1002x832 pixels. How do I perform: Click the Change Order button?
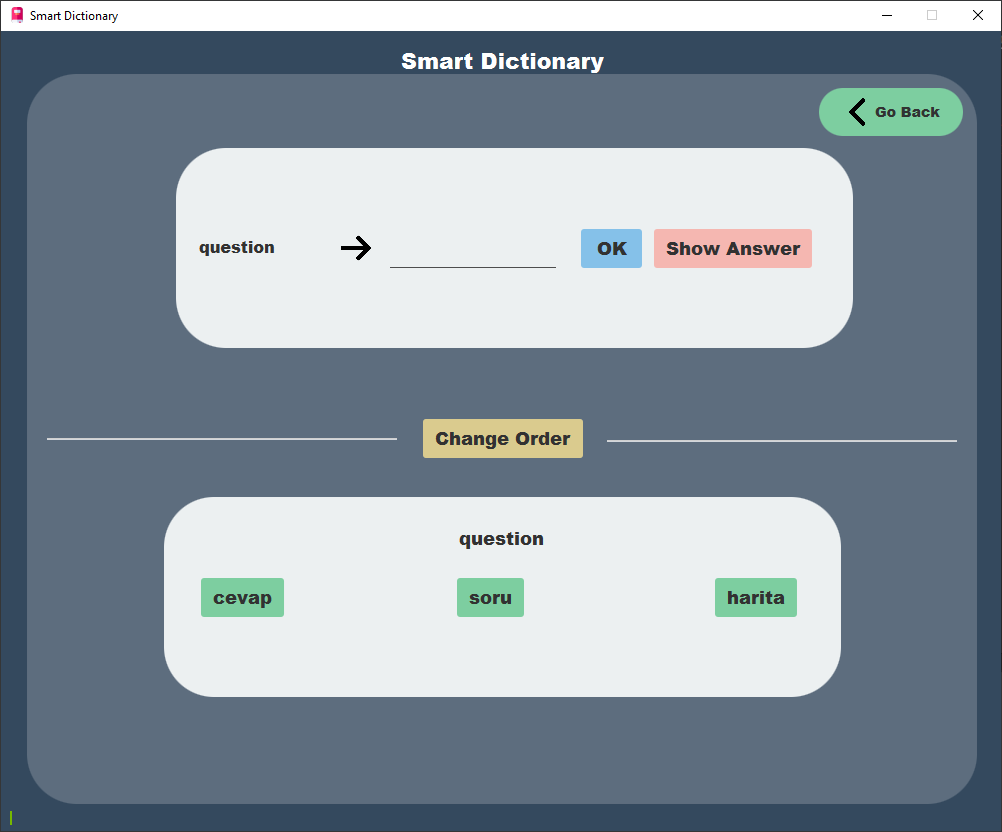(x=502, y=438)
